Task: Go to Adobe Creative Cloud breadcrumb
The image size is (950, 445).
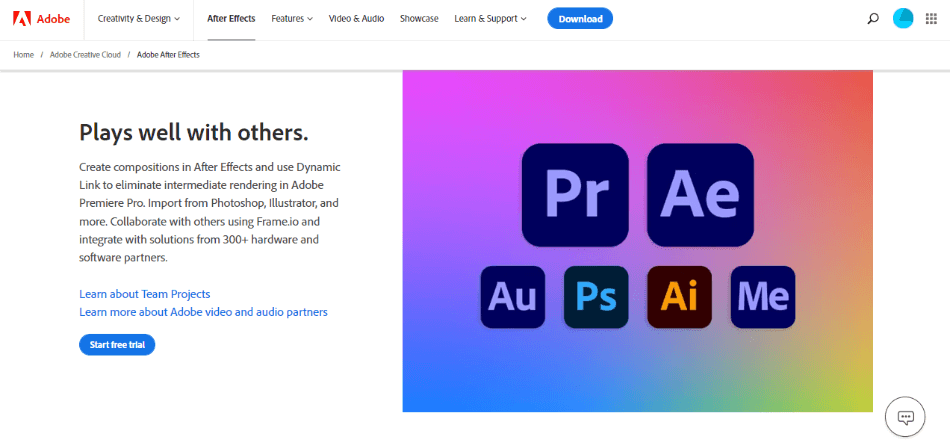Action: pos(85,55)
